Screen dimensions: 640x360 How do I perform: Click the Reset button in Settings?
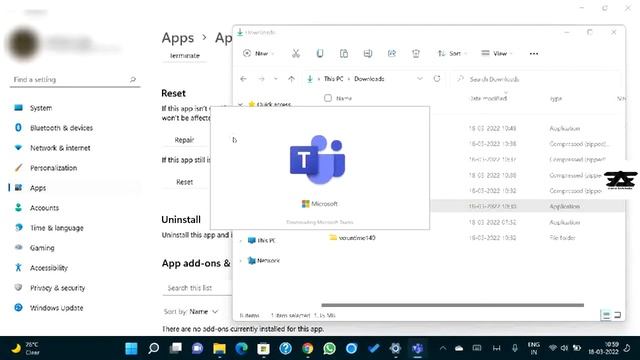point(184,182)
